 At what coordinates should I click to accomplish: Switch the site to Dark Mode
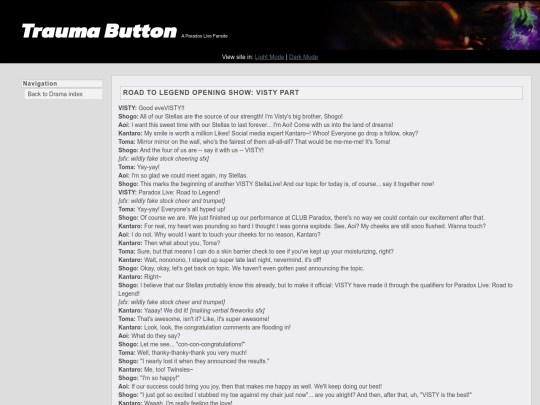click(x=303, y=57)
